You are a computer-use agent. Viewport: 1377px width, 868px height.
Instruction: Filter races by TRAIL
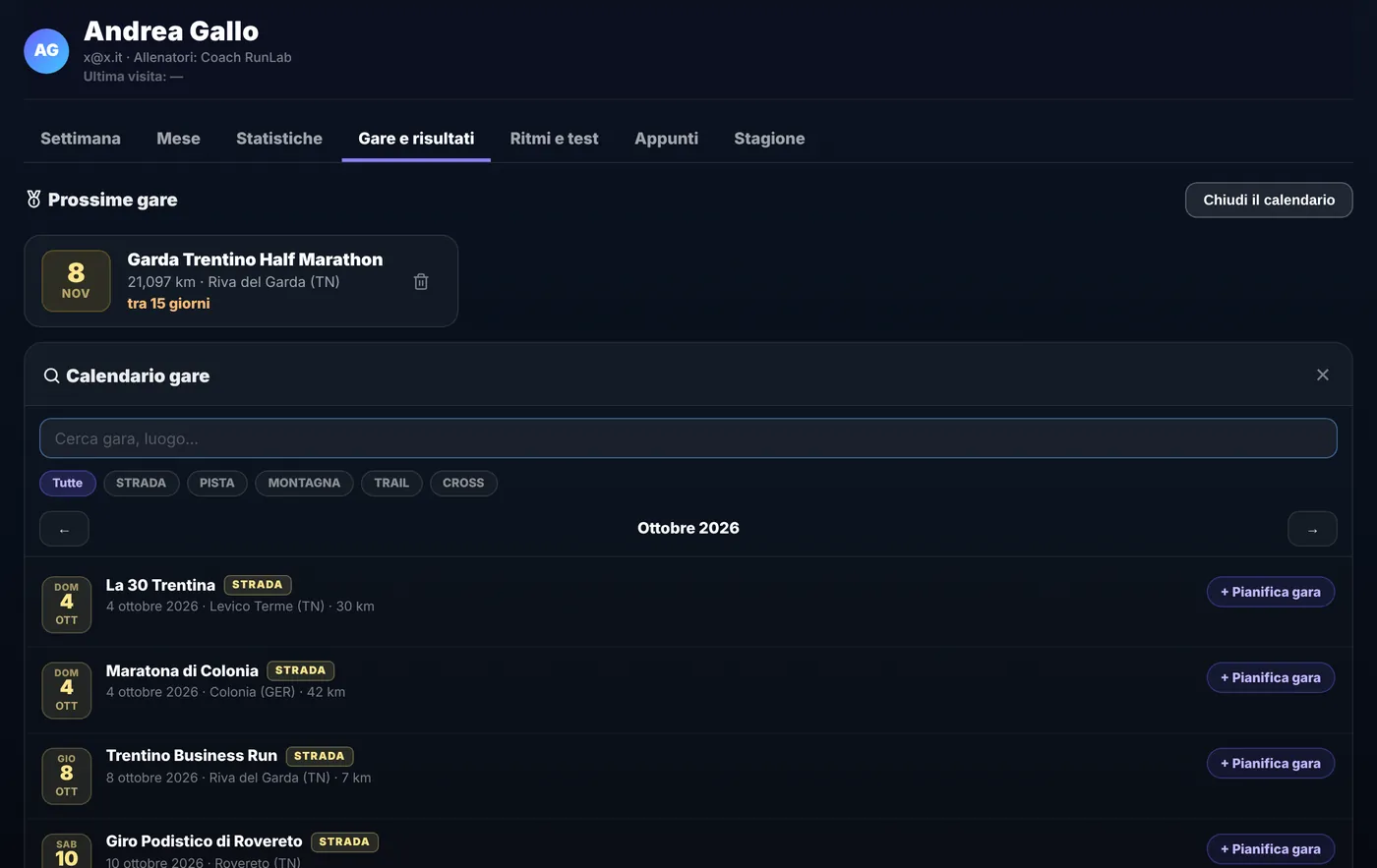point(391,483)
